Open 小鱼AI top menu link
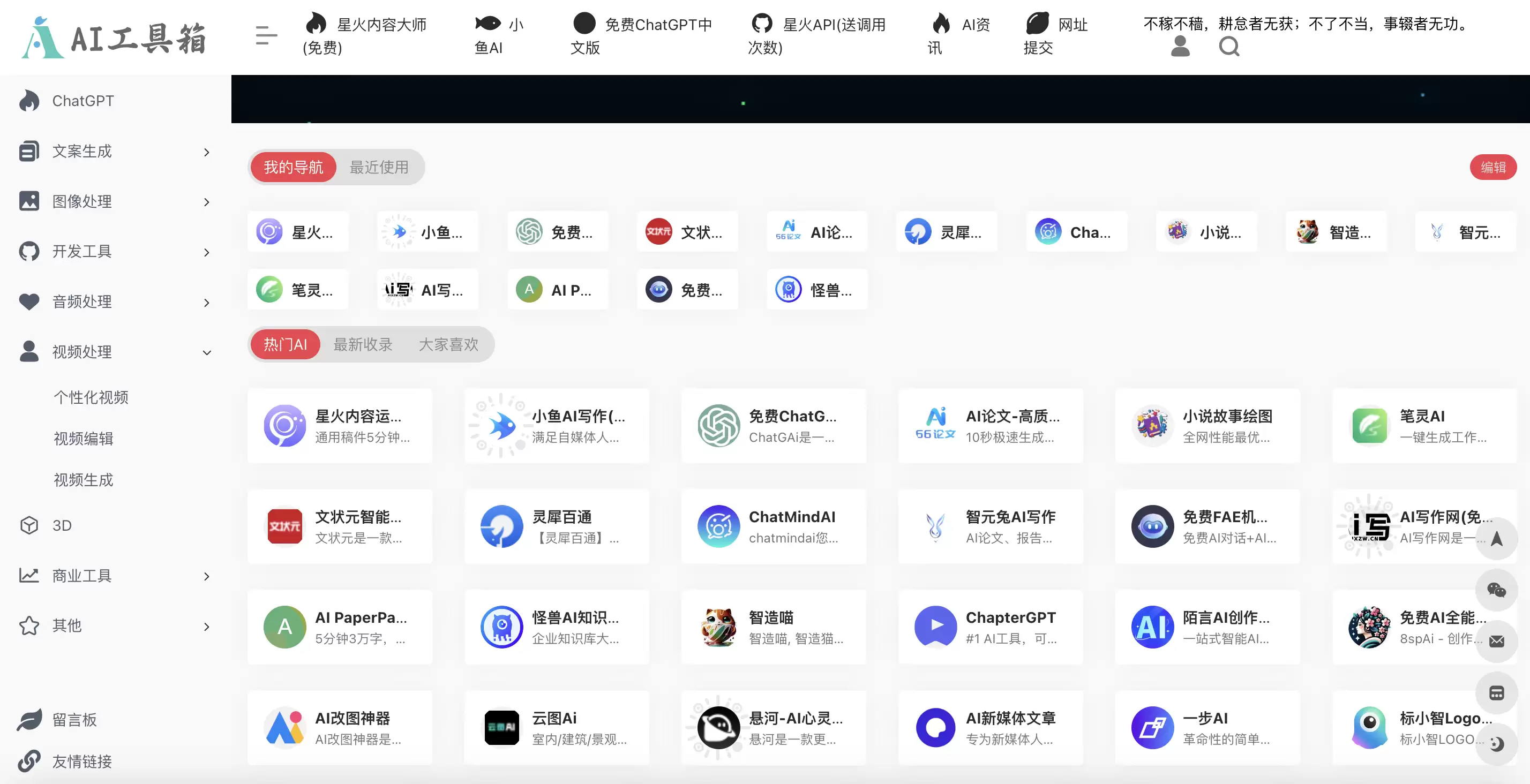 499,36
